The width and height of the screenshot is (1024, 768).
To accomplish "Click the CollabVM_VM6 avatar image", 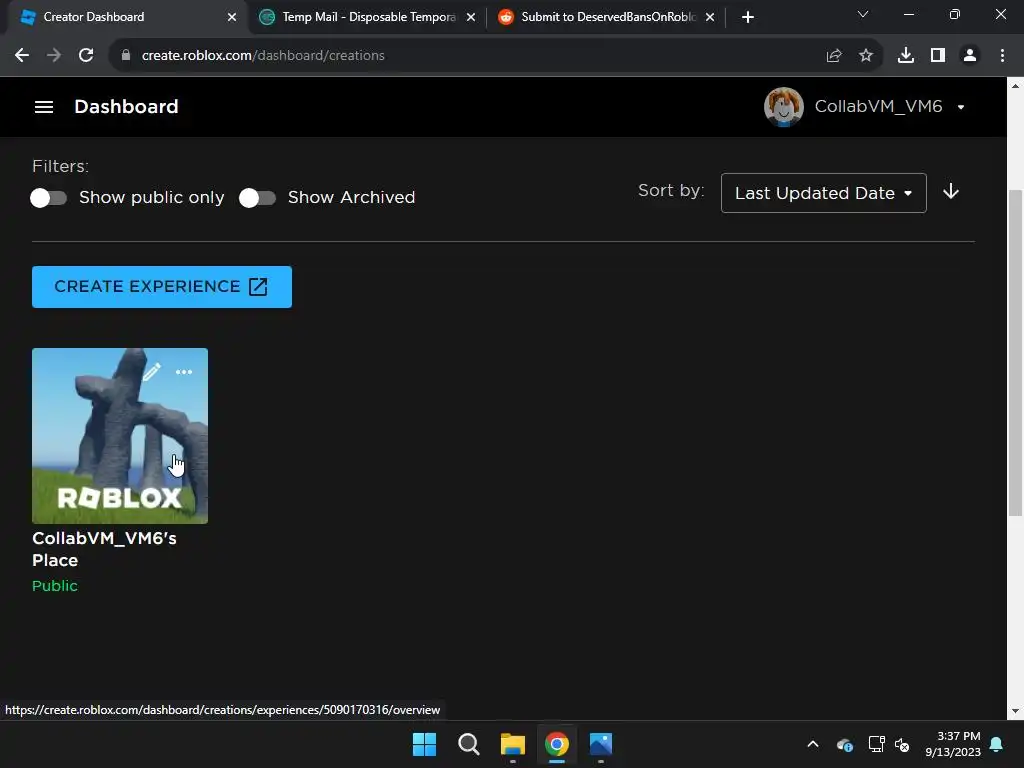I will click(x=784, y=106).
